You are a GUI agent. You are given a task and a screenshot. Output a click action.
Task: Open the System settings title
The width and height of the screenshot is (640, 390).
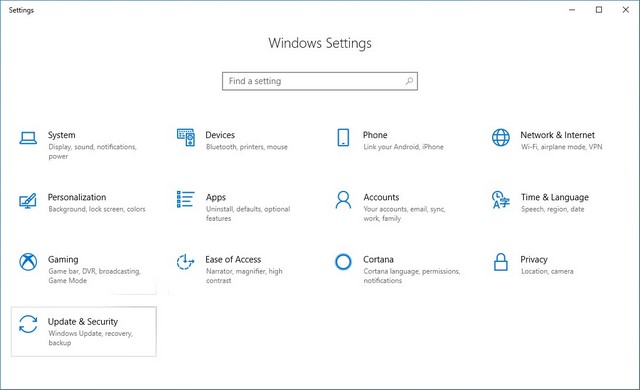[x=62, y=135]
